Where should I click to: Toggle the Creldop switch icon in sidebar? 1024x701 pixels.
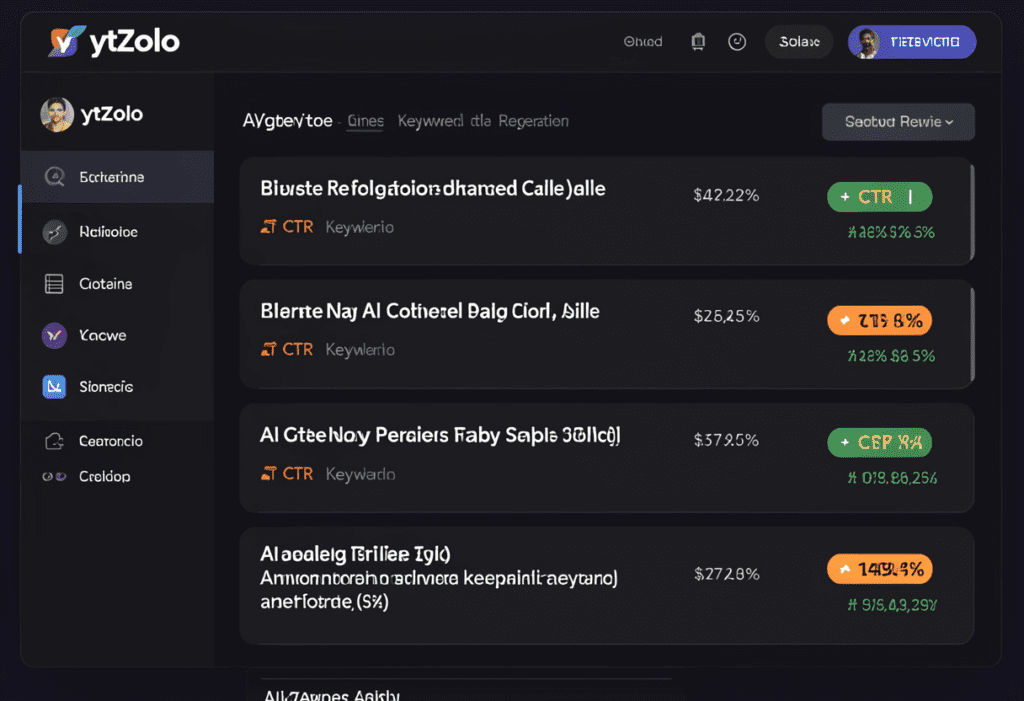(x=54, y=477)
